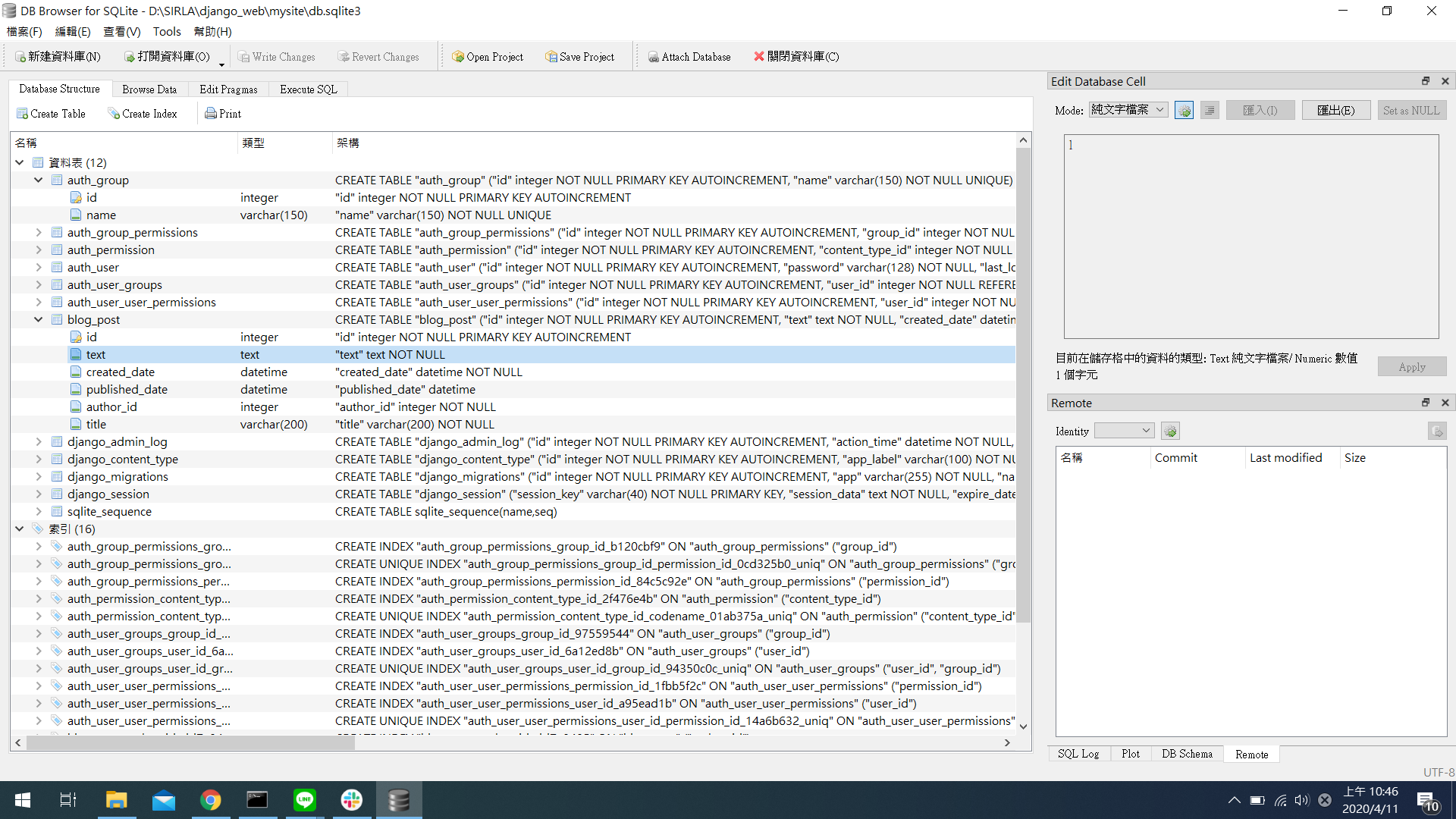The height and width of the screenshot is (819, 1456).
Task: Float the Edit Database Cell panel
Action: (x=1425, y=81)
